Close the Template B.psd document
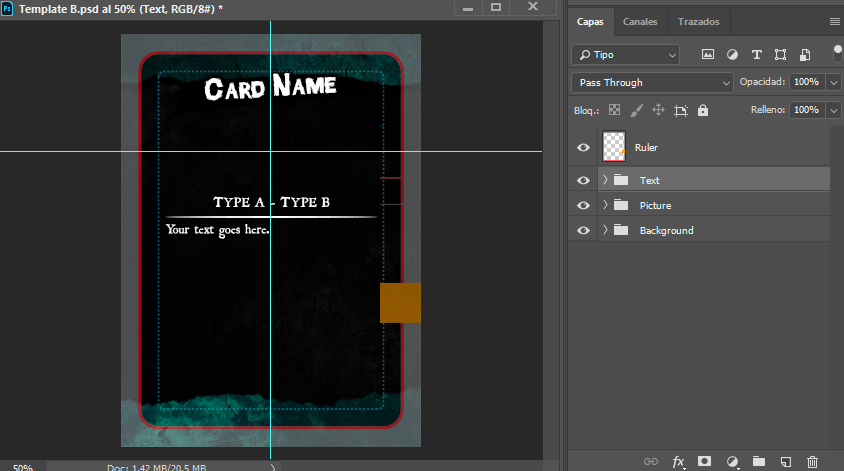This screenshot has height=471, width=844. click(x=533, y=6)
